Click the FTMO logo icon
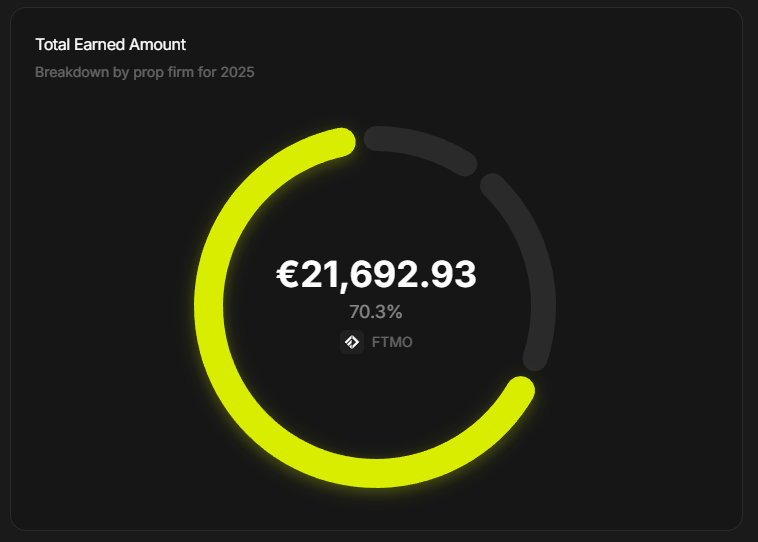758x542 pixels. point(352,342)
